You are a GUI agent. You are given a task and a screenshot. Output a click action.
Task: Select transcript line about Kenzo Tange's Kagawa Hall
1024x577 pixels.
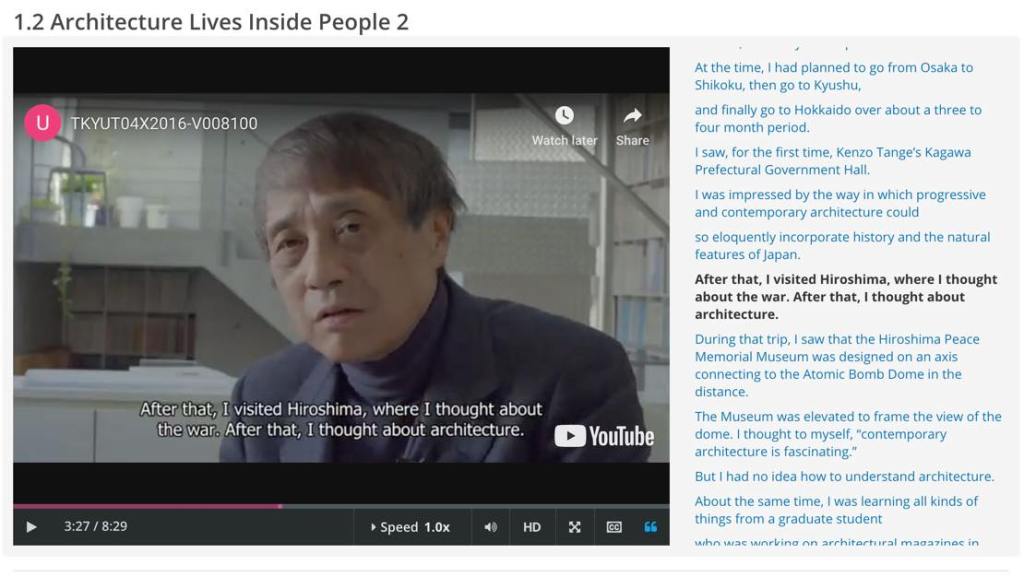(833, 161)
